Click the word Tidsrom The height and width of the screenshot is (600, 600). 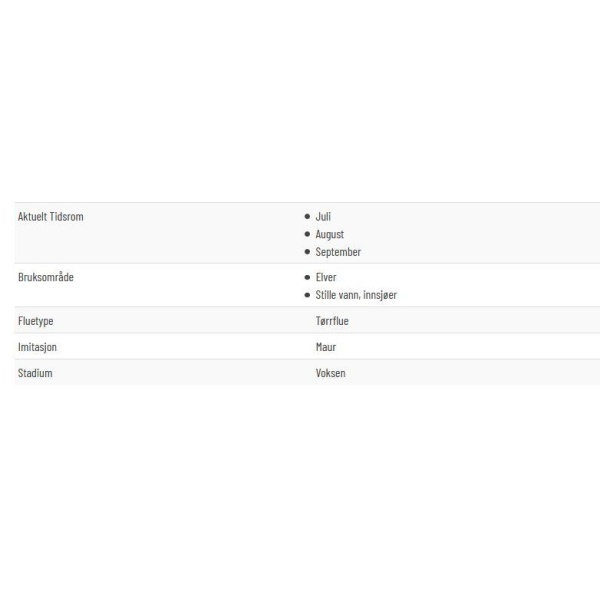click(x=67, y=217)
